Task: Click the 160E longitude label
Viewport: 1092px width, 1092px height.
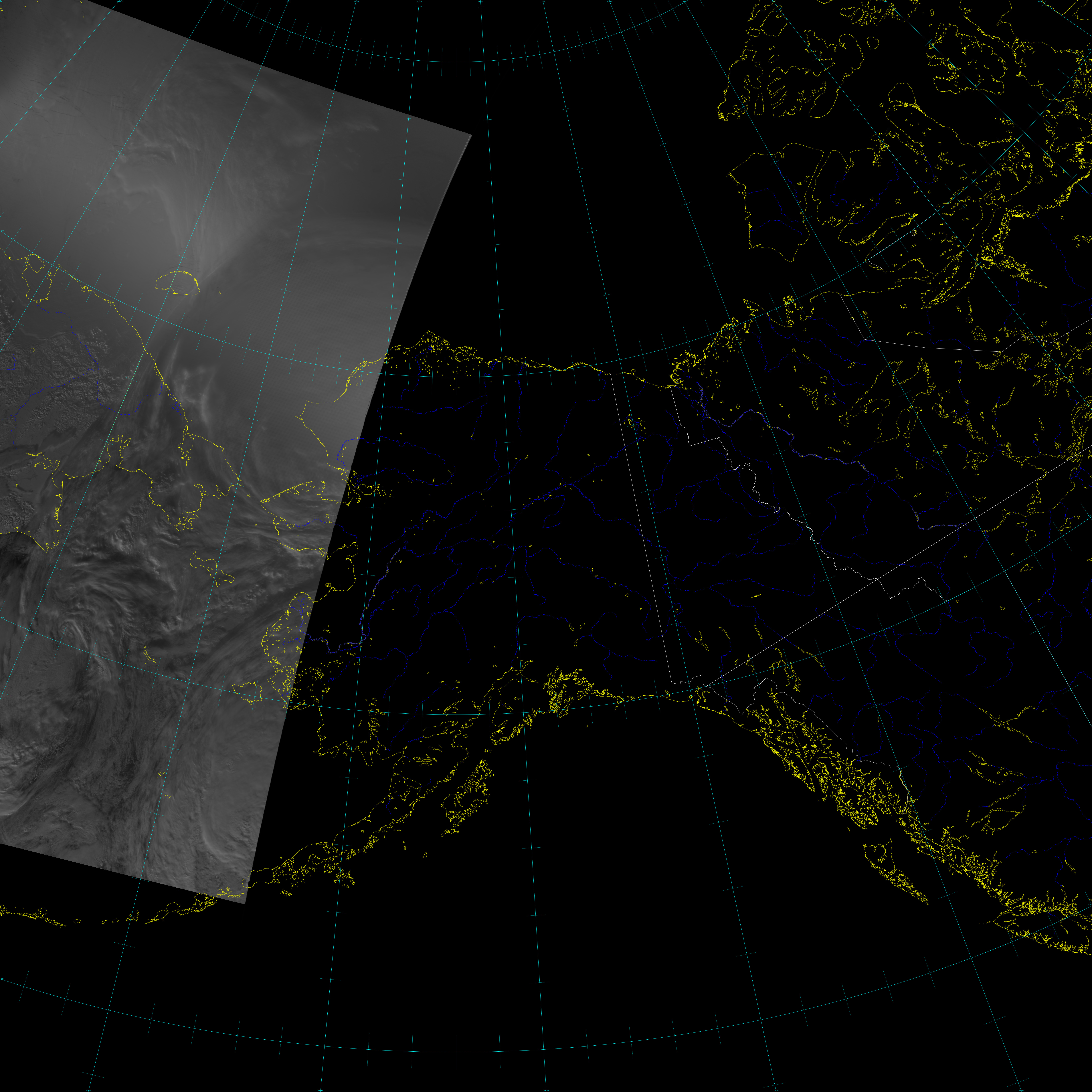Action: 119,2
